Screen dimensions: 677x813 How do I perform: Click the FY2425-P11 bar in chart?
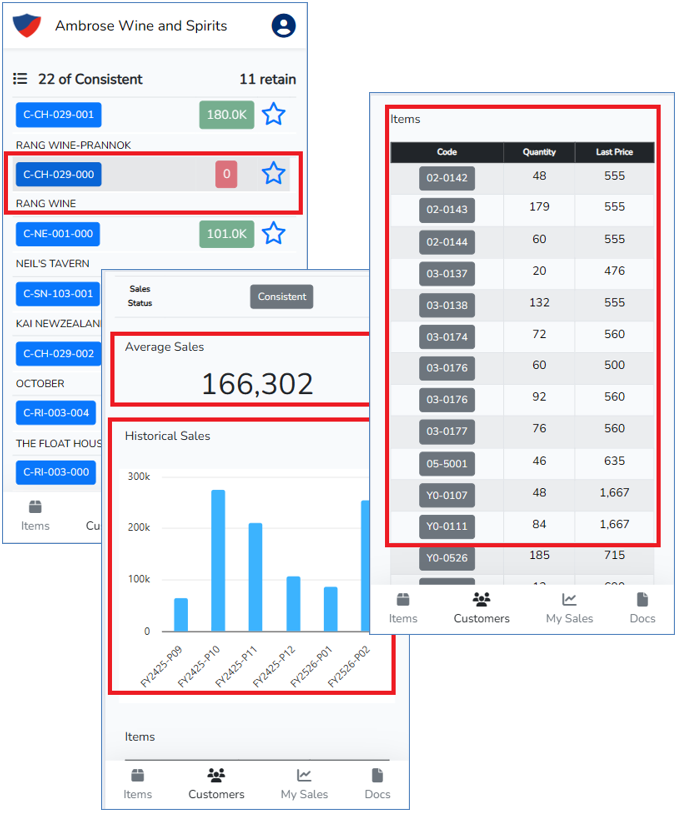[256, 577]
